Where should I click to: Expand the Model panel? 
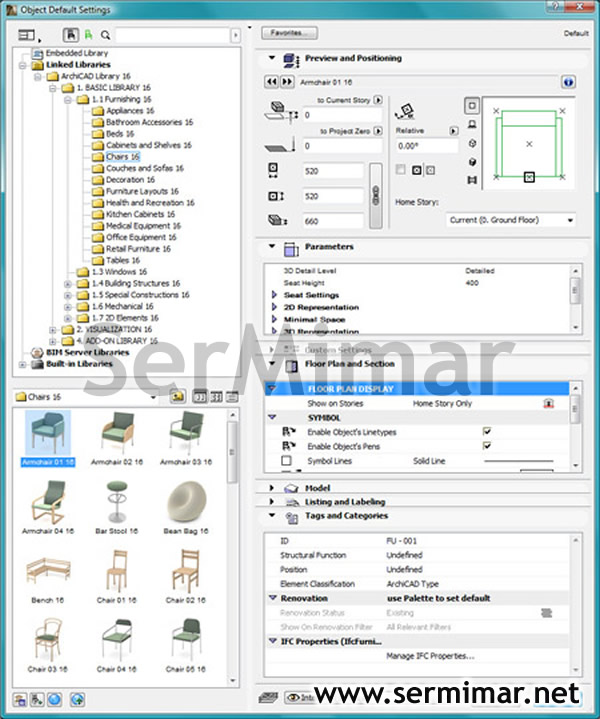coord(272,488)
